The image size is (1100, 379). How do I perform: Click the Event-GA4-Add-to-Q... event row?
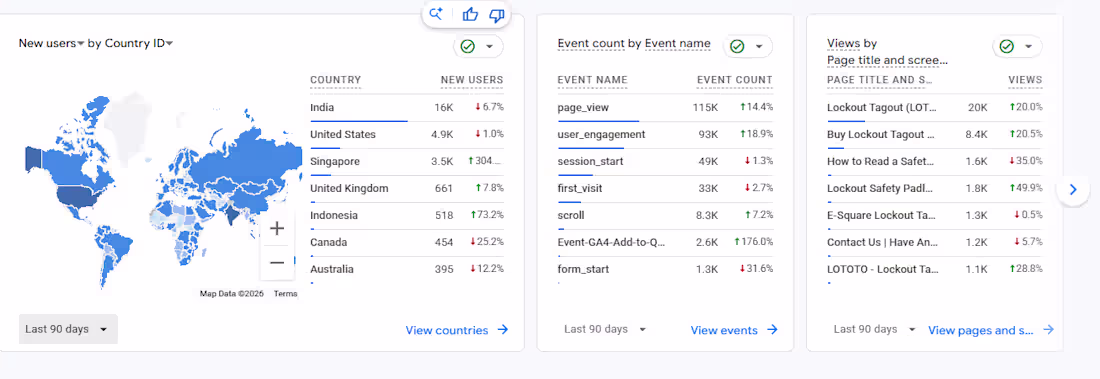point(665,243)
